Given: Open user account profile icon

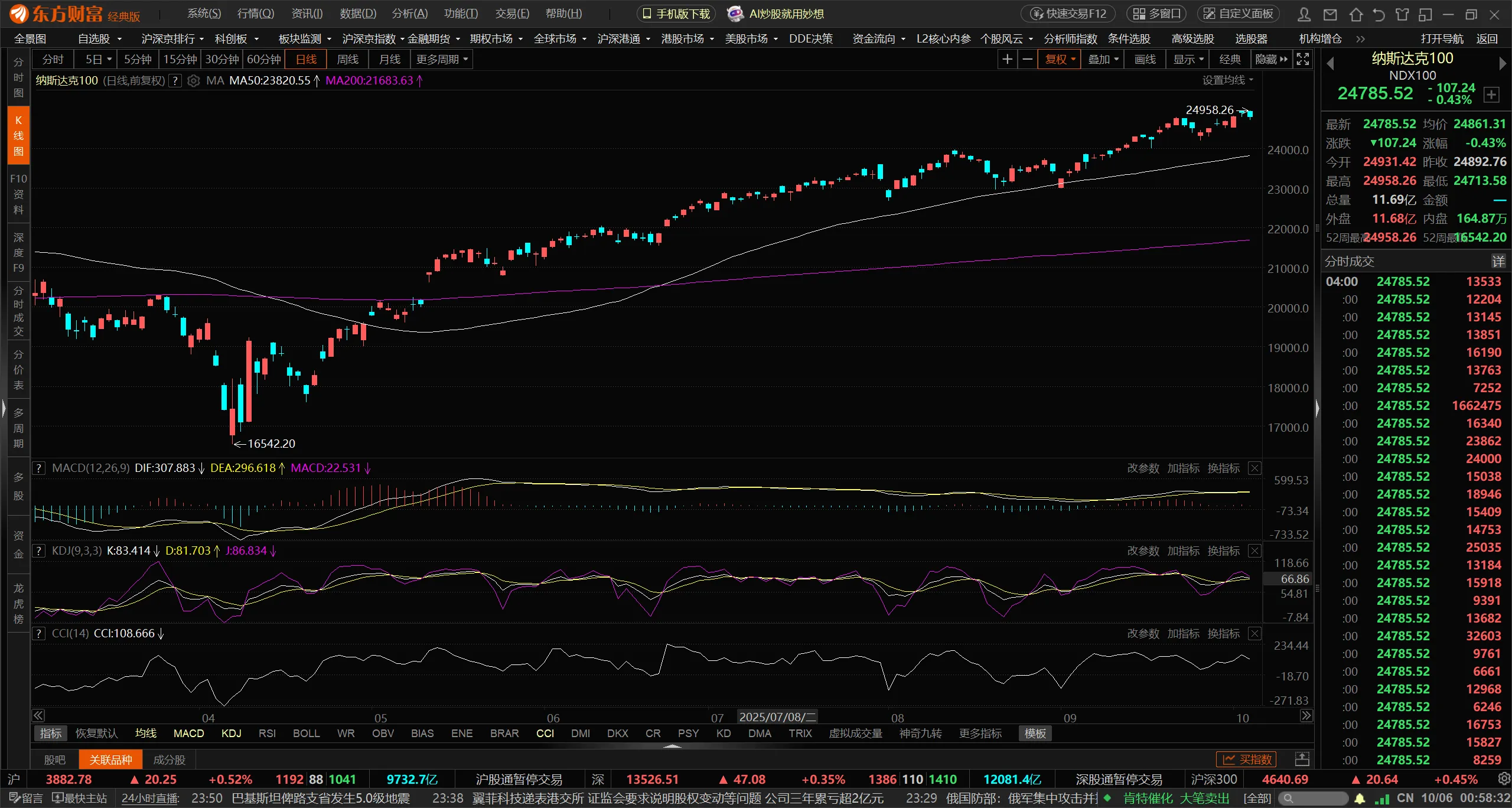Looking at the screenshot, I should pos(1304,14).
